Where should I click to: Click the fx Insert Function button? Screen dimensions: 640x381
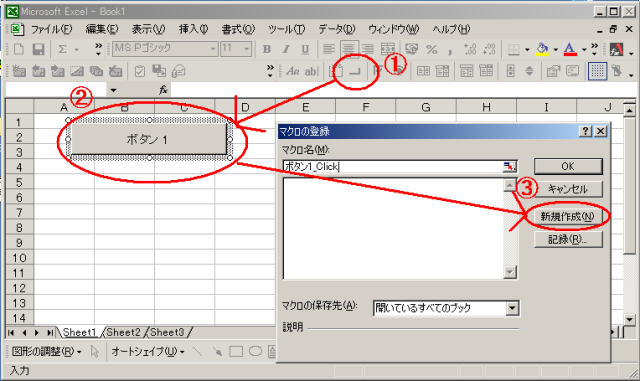tap(163, 90)
